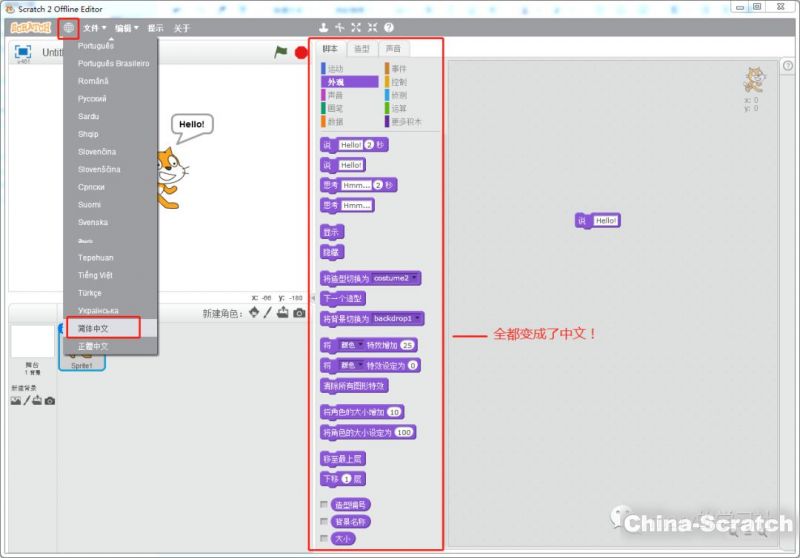Select Svenska language

(x=110, y=222)
